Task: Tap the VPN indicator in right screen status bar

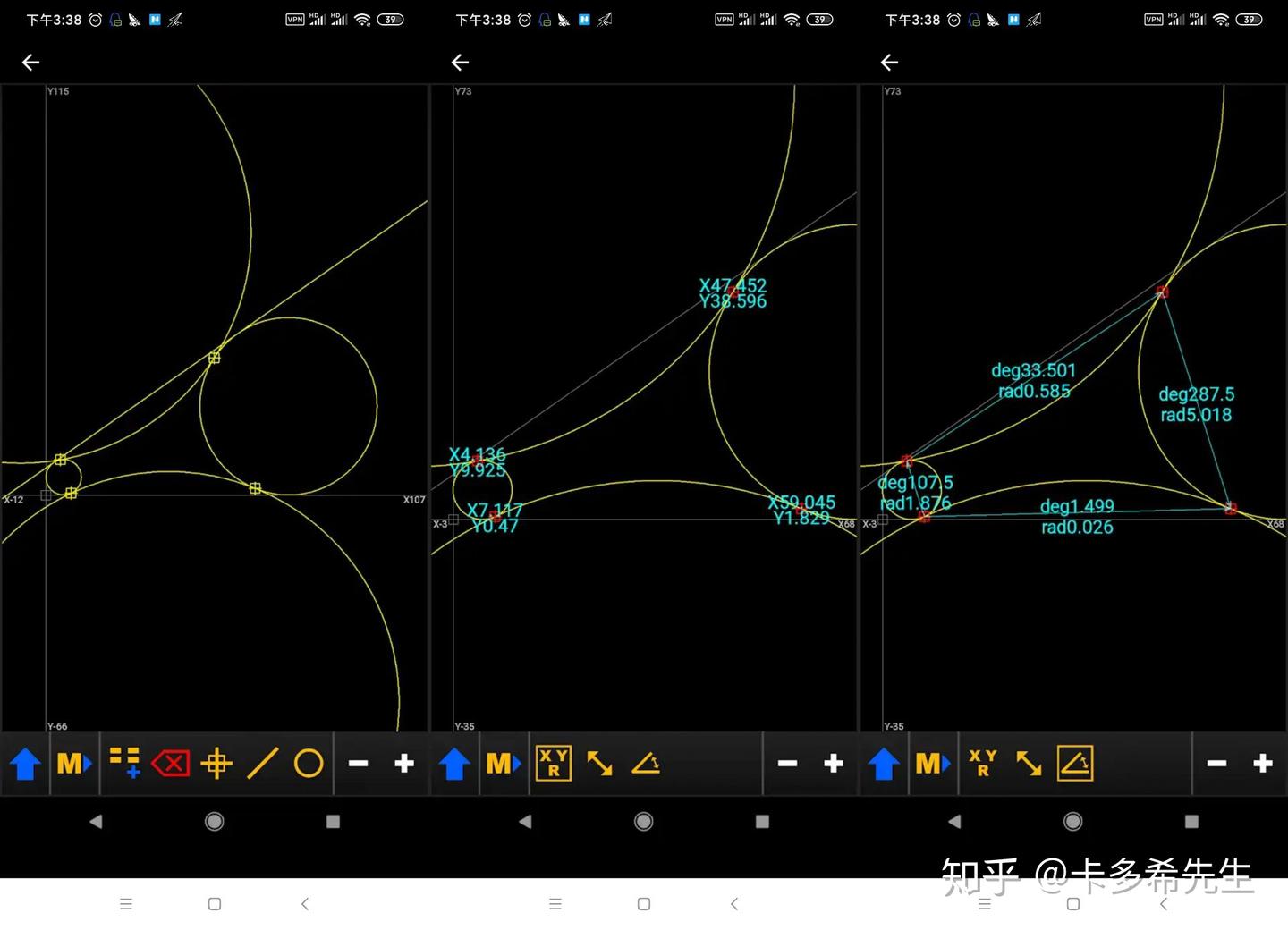Action: tap(1154, 20)
